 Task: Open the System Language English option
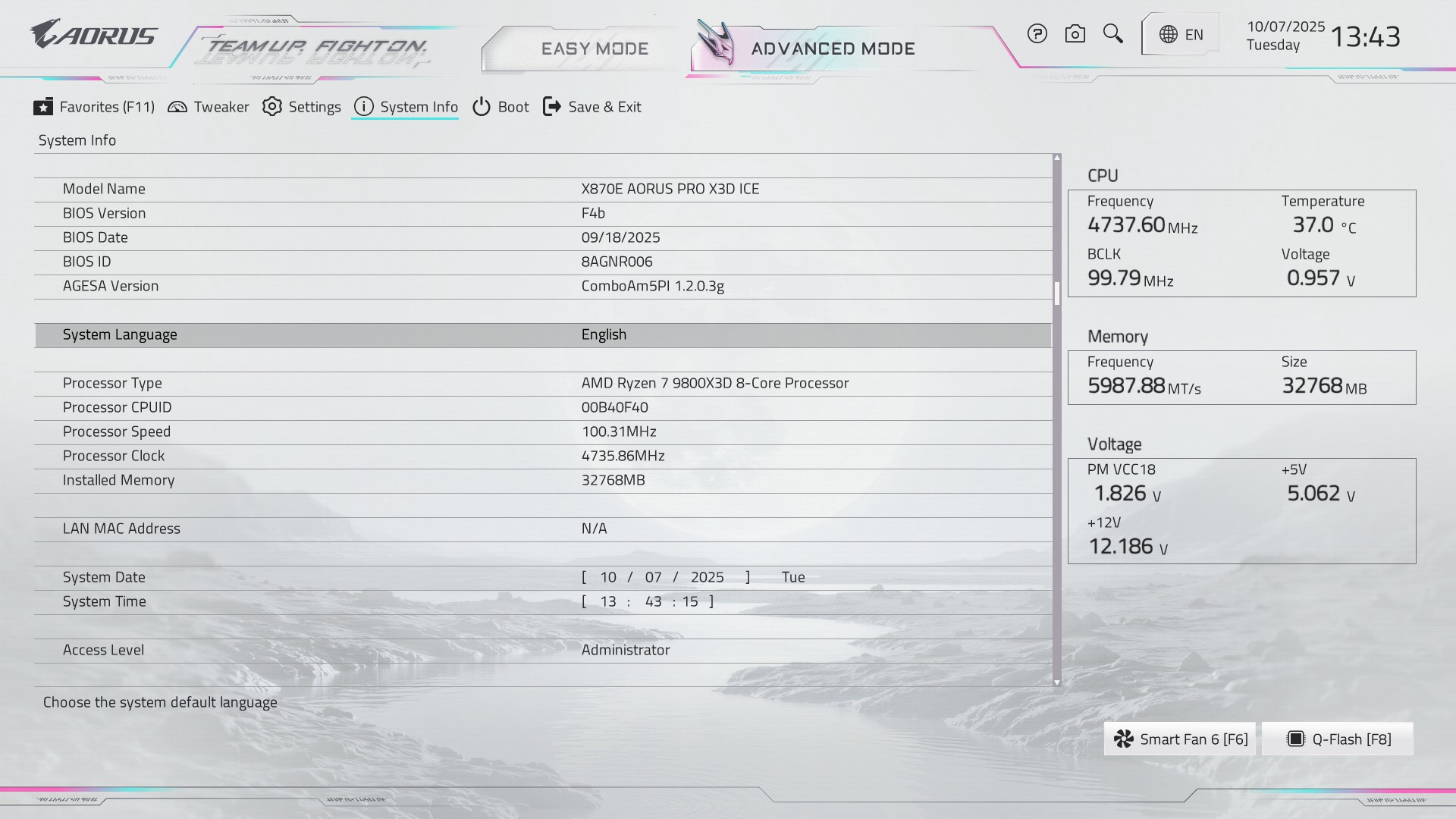604,334
